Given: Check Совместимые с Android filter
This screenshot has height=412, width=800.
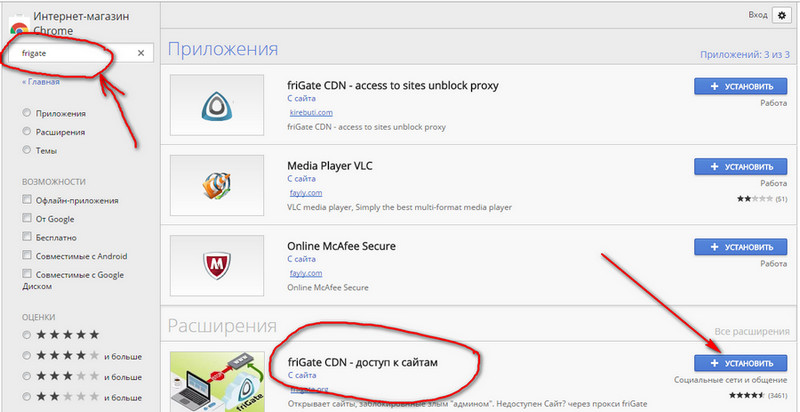Looking at the screenshot, I should pyautogui.click(x=27, y=255).
